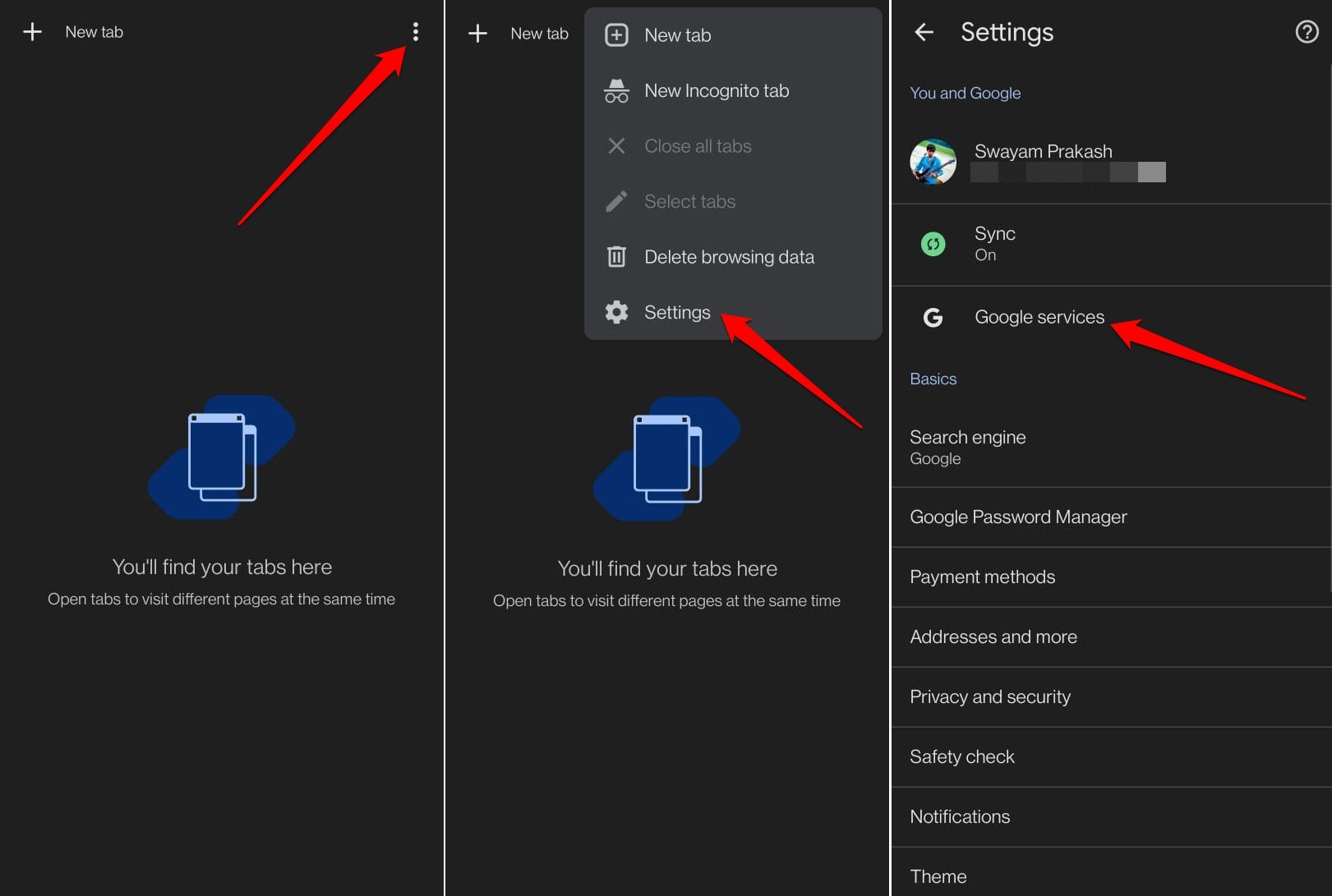Click the tabs illustration in middle panel
Viewport: 1332px width, 896px height.
(x=667, y=458)
